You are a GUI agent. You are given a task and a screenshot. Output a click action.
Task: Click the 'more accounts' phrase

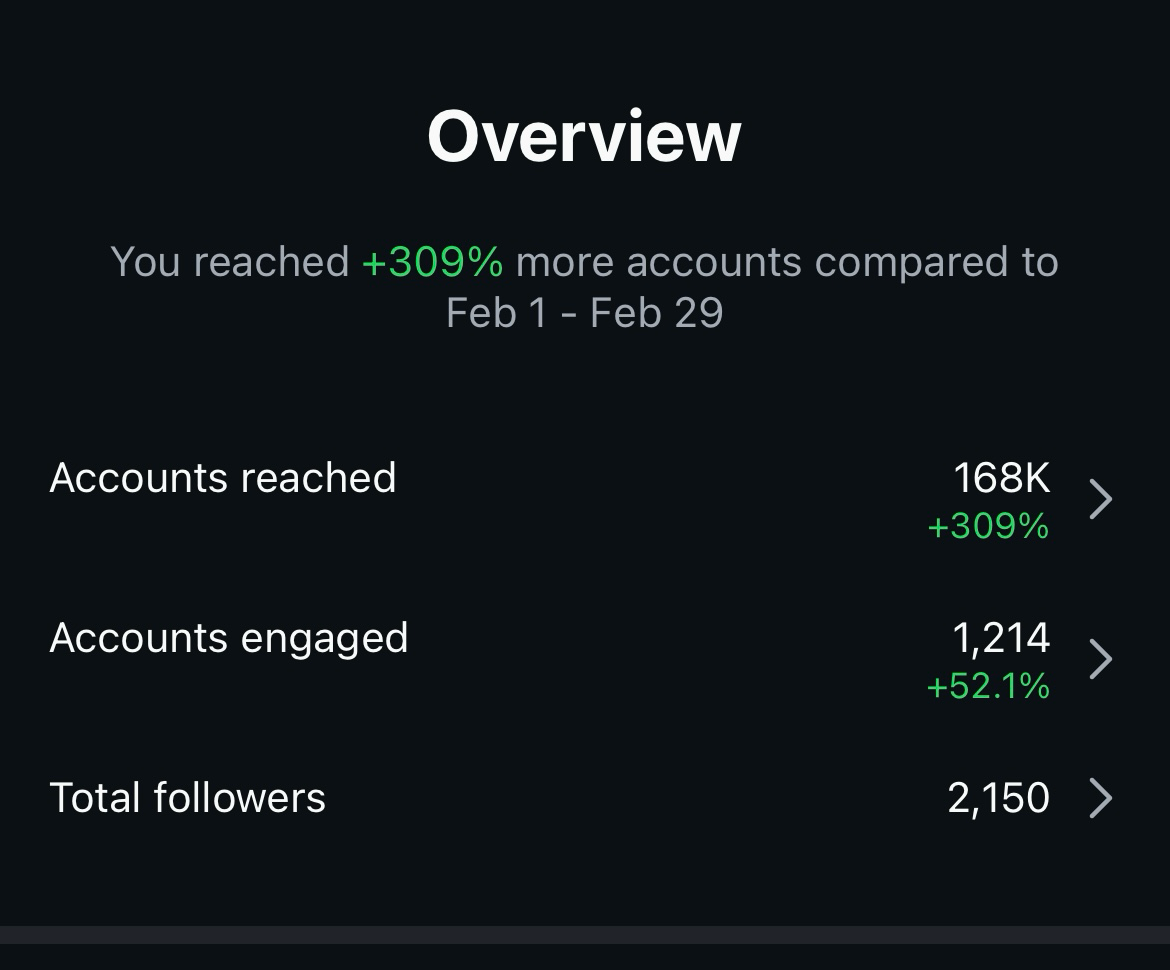(659, 262)
